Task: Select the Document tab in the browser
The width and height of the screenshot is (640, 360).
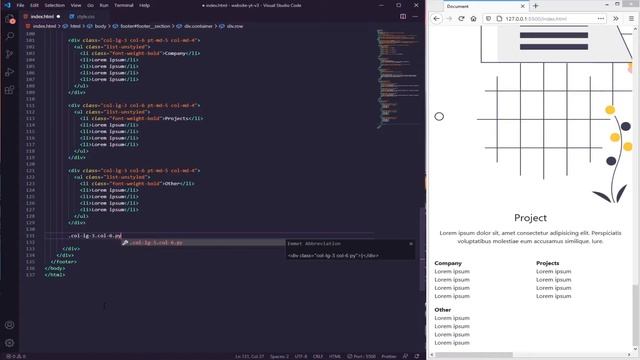Action: (486, 6)
